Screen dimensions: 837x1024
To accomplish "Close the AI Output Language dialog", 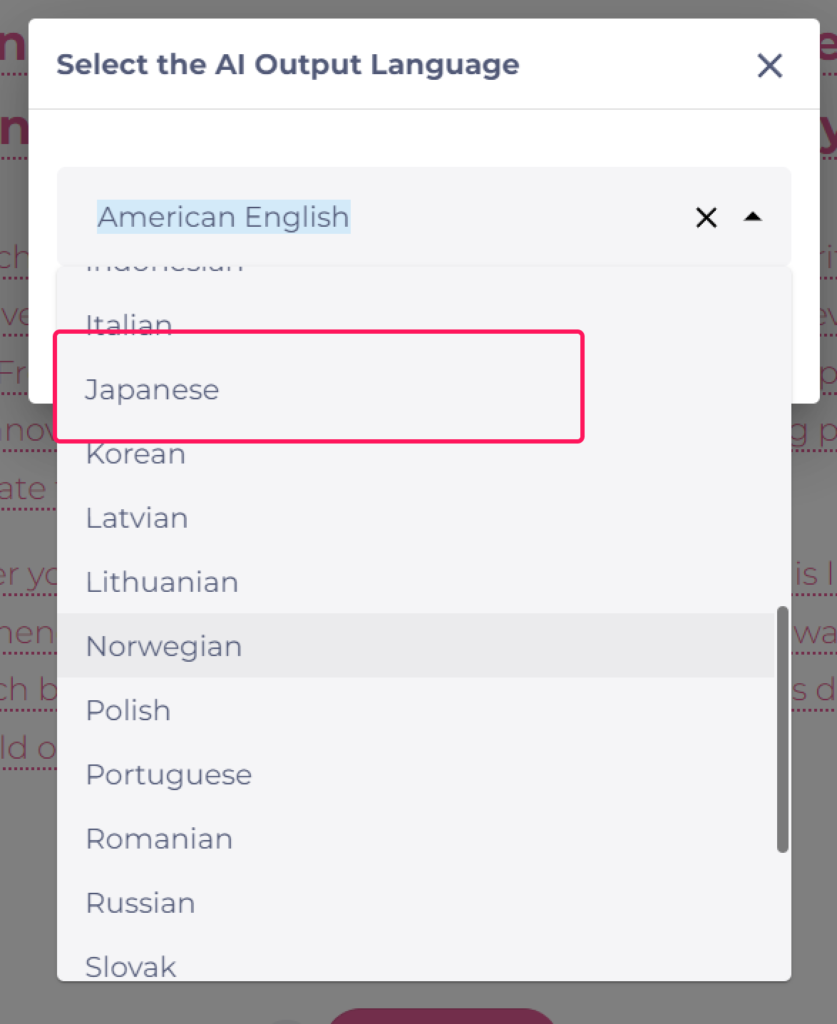I will pyautogui.click(x=769, y=66).
